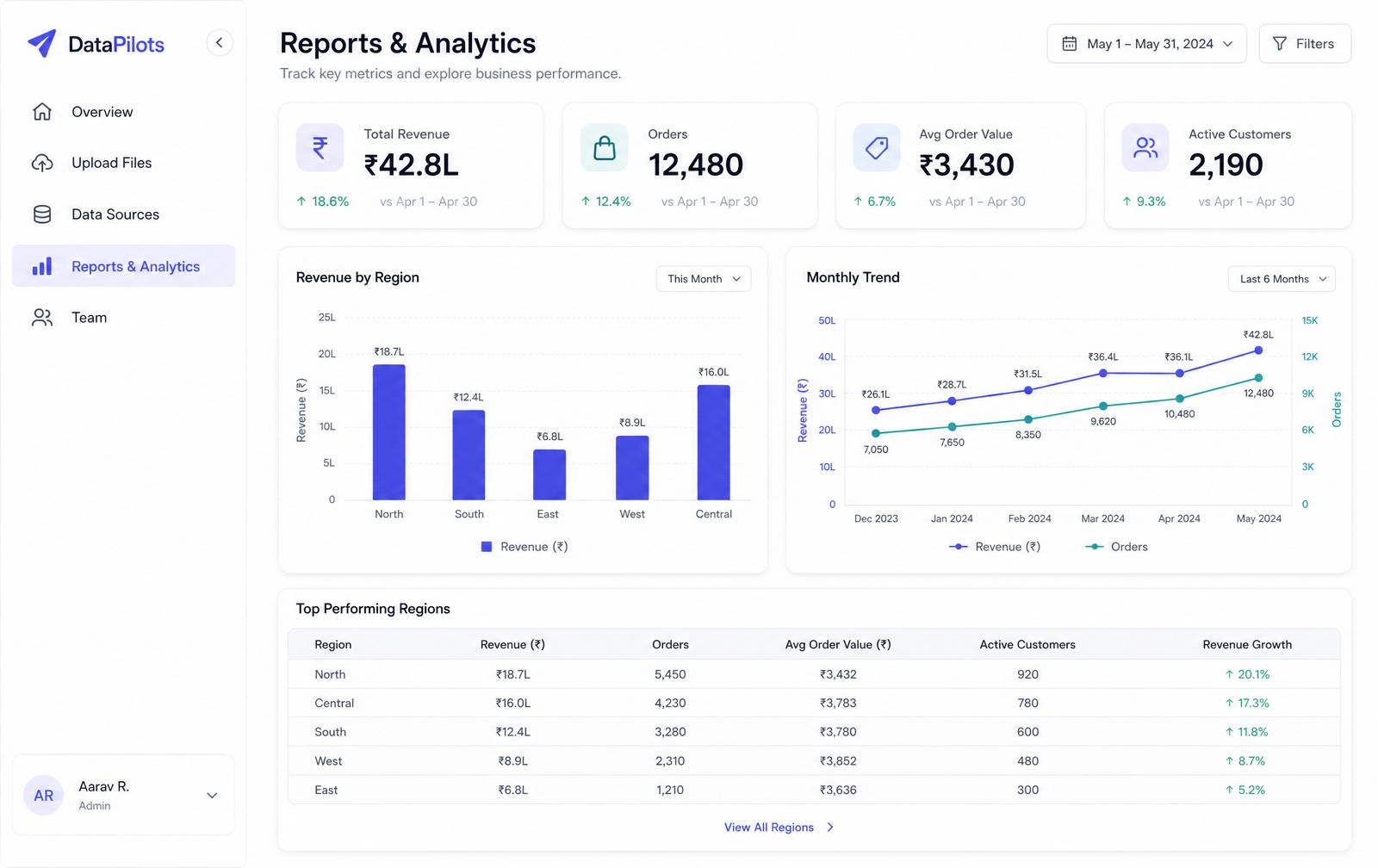
Task: Select the Central row in the regions table
Action: [814, 704]
